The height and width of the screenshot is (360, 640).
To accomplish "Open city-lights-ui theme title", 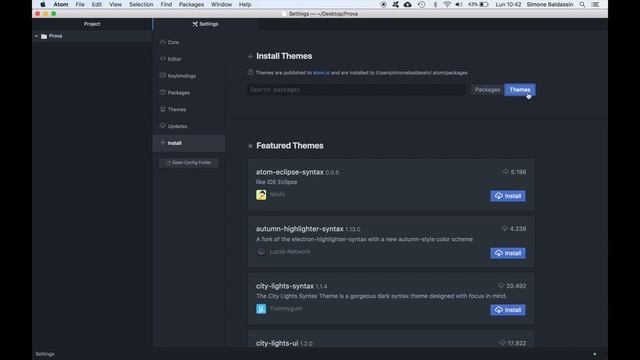I will coord(277,343).
